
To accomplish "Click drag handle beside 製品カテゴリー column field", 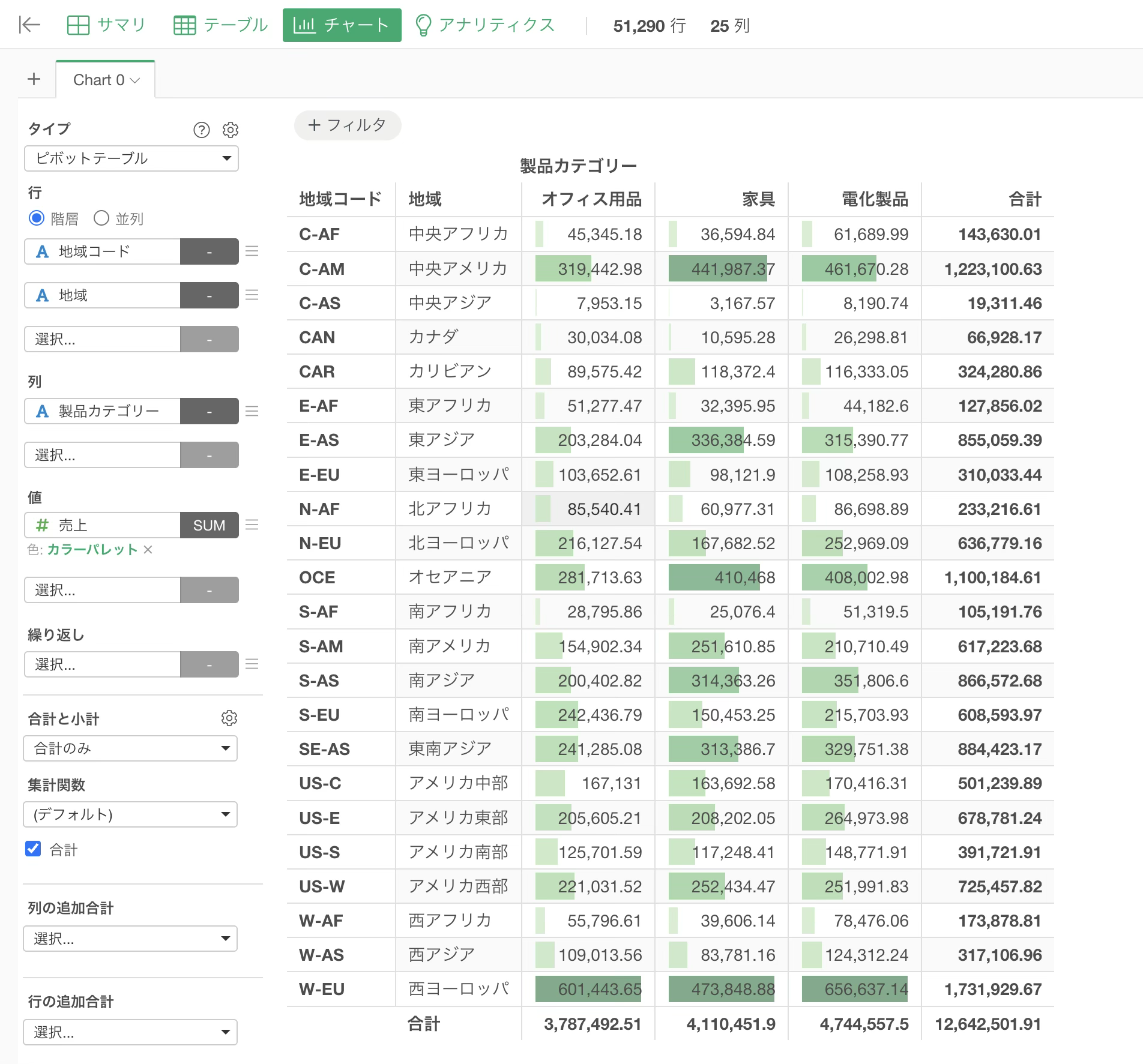I will pyautogui.click(x=252, y=411).
